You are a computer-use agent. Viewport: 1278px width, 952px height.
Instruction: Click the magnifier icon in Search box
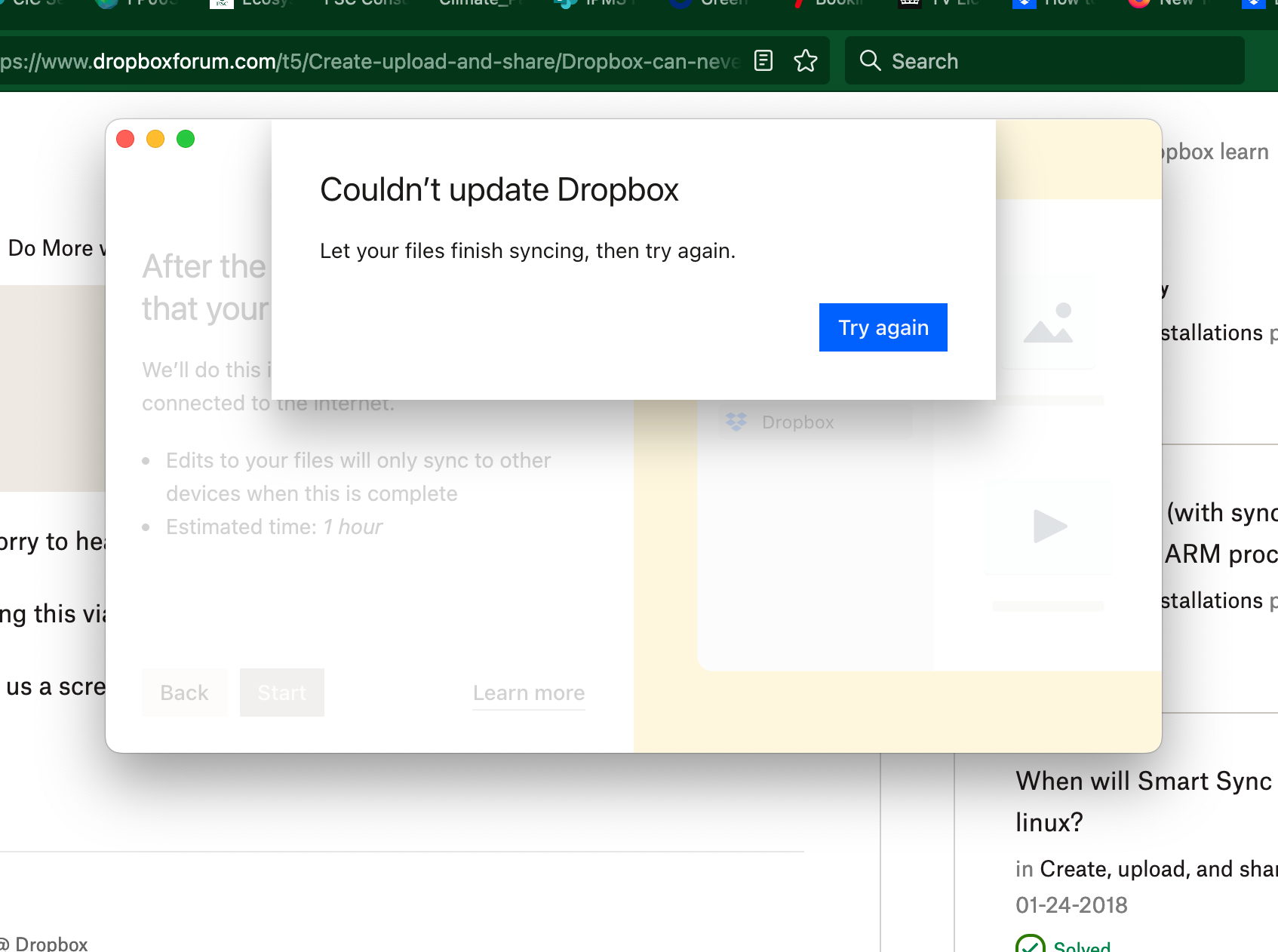coord(870,60)
